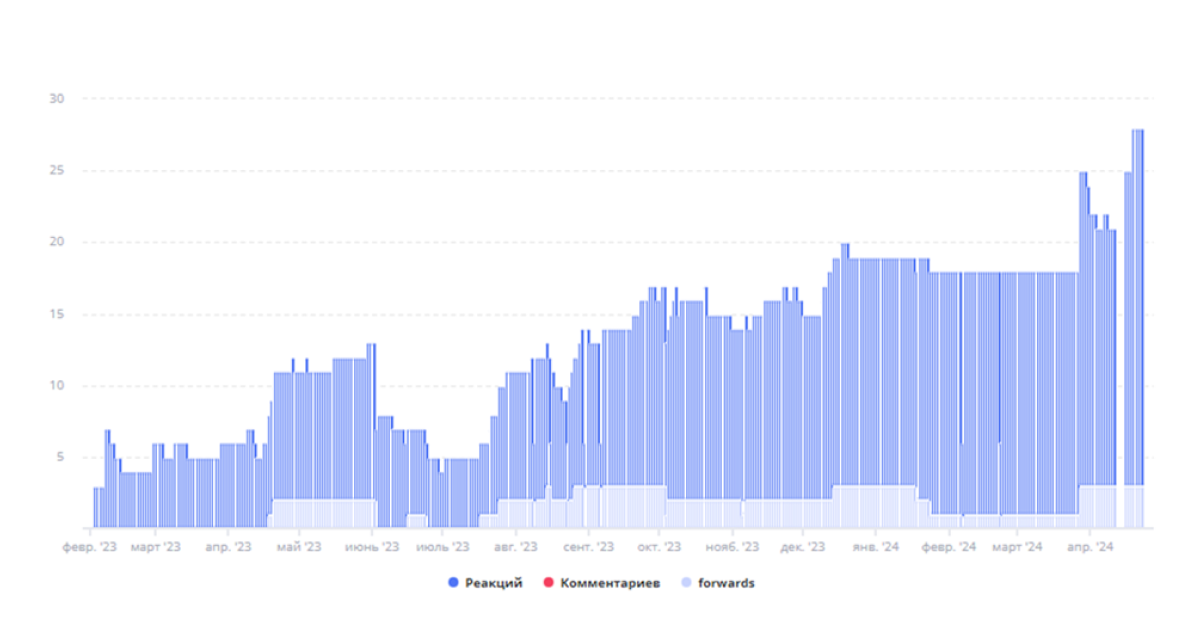Select the 15 y-axis label
Image resolution: width=1200 pixels, height=630 pixels.
point(56,314)
